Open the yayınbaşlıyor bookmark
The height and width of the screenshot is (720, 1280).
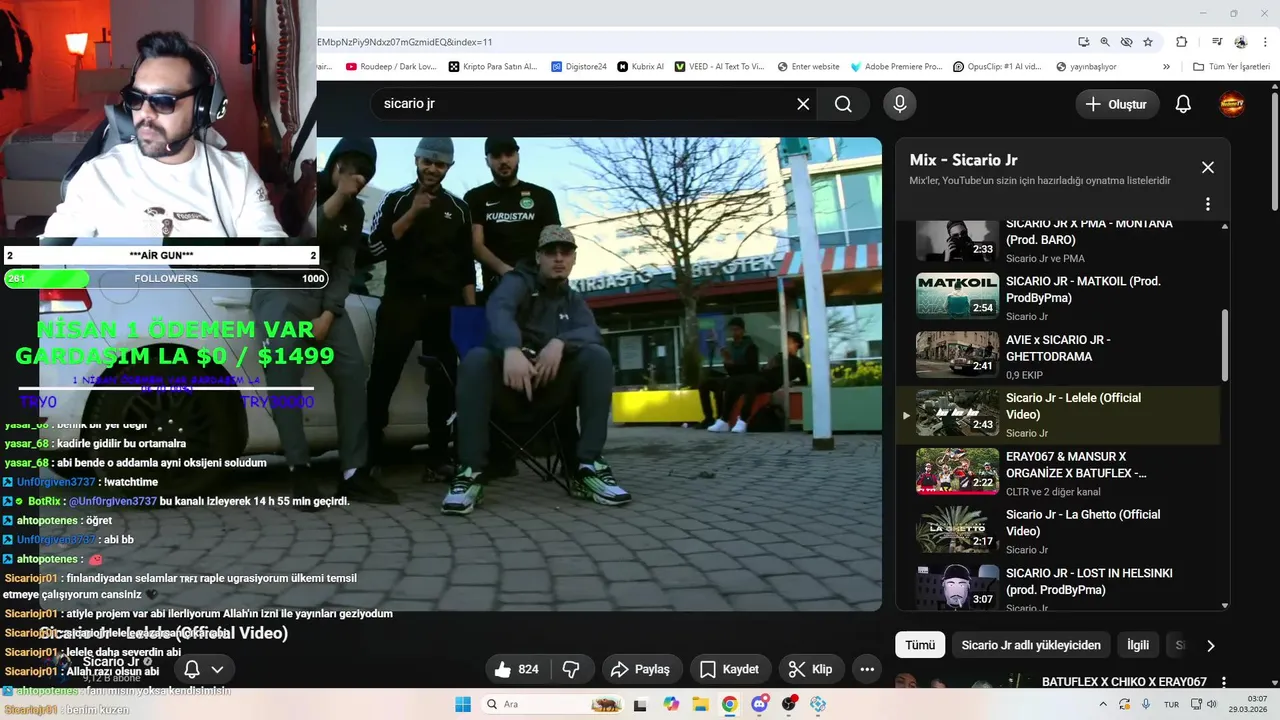click(x=1086, y=67)
